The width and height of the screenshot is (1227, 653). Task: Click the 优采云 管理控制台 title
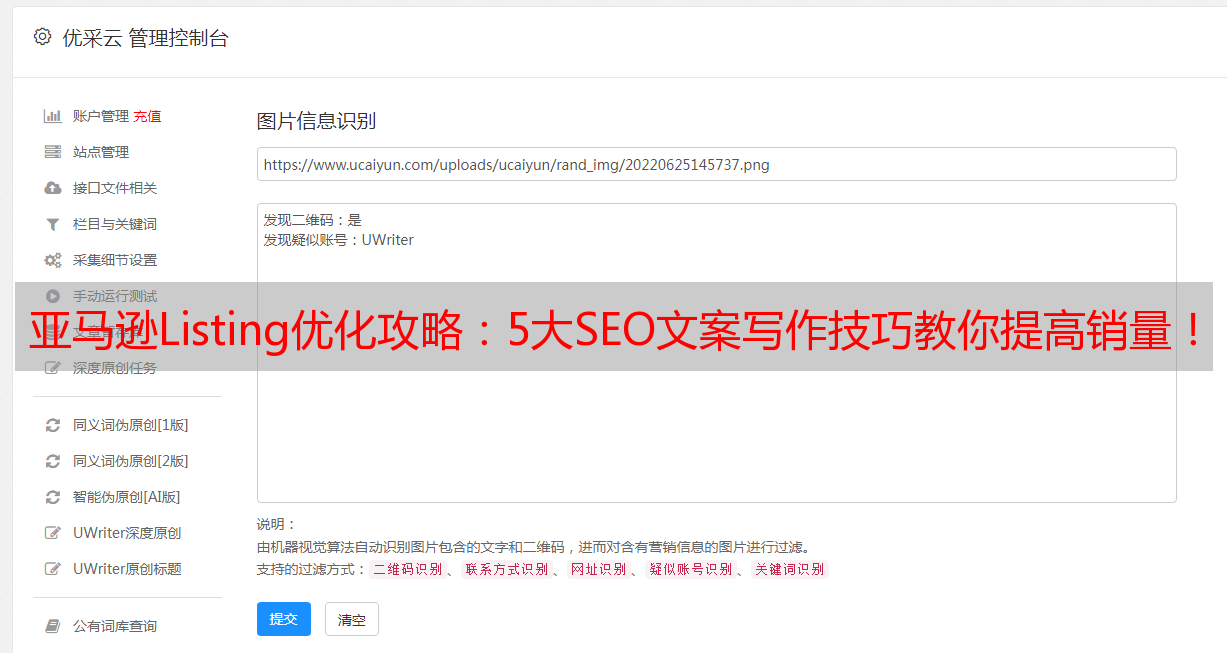pyautogui.click(x=145, y=38)
